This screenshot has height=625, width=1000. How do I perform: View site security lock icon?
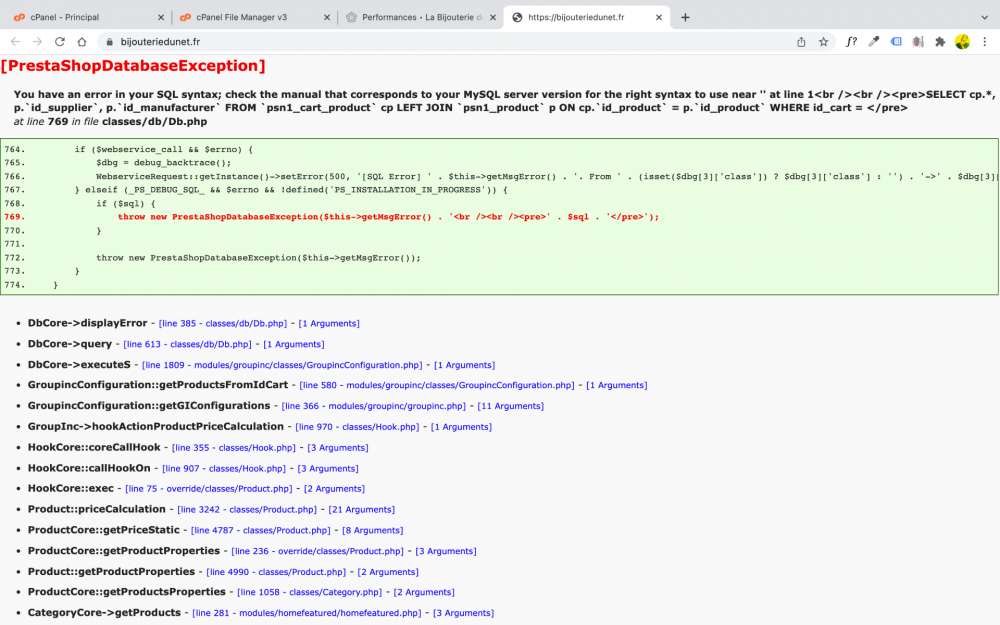pyautogui.click(x=110, y=41)
